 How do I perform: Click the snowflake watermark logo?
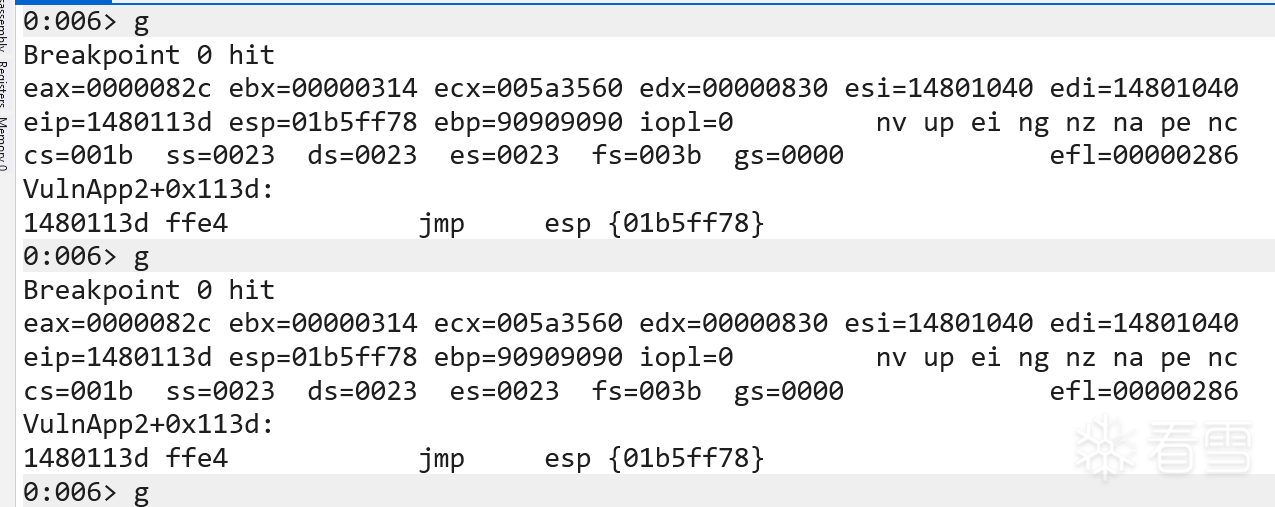click(1102, 445)
